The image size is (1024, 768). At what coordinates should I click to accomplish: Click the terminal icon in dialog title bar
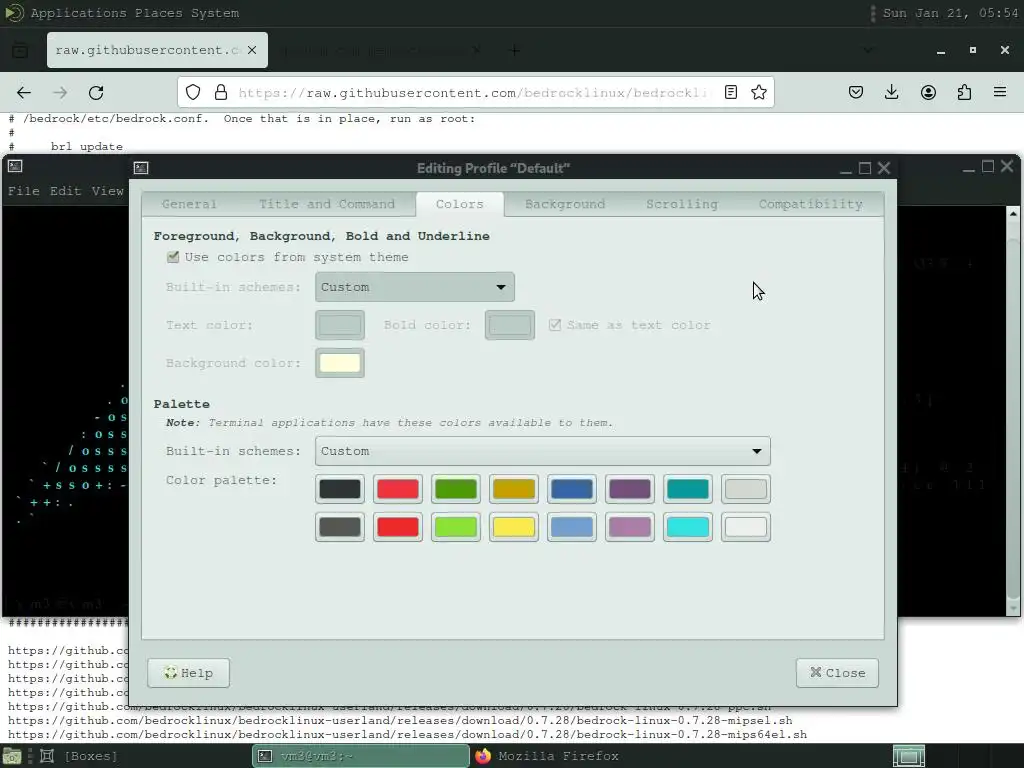tap(141, 168)
